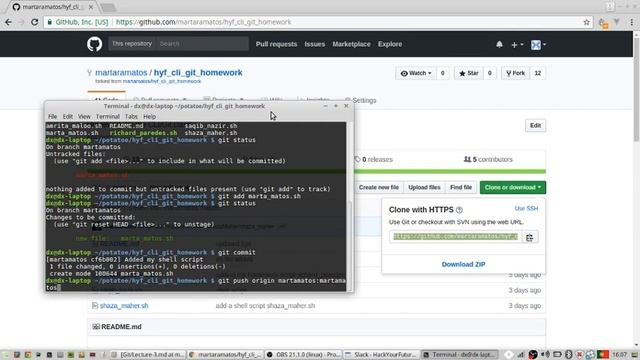Close the martaramatos/hyf_cli browser tab
The height and width of the screenshot is (360, 640).
click(91, 7)
